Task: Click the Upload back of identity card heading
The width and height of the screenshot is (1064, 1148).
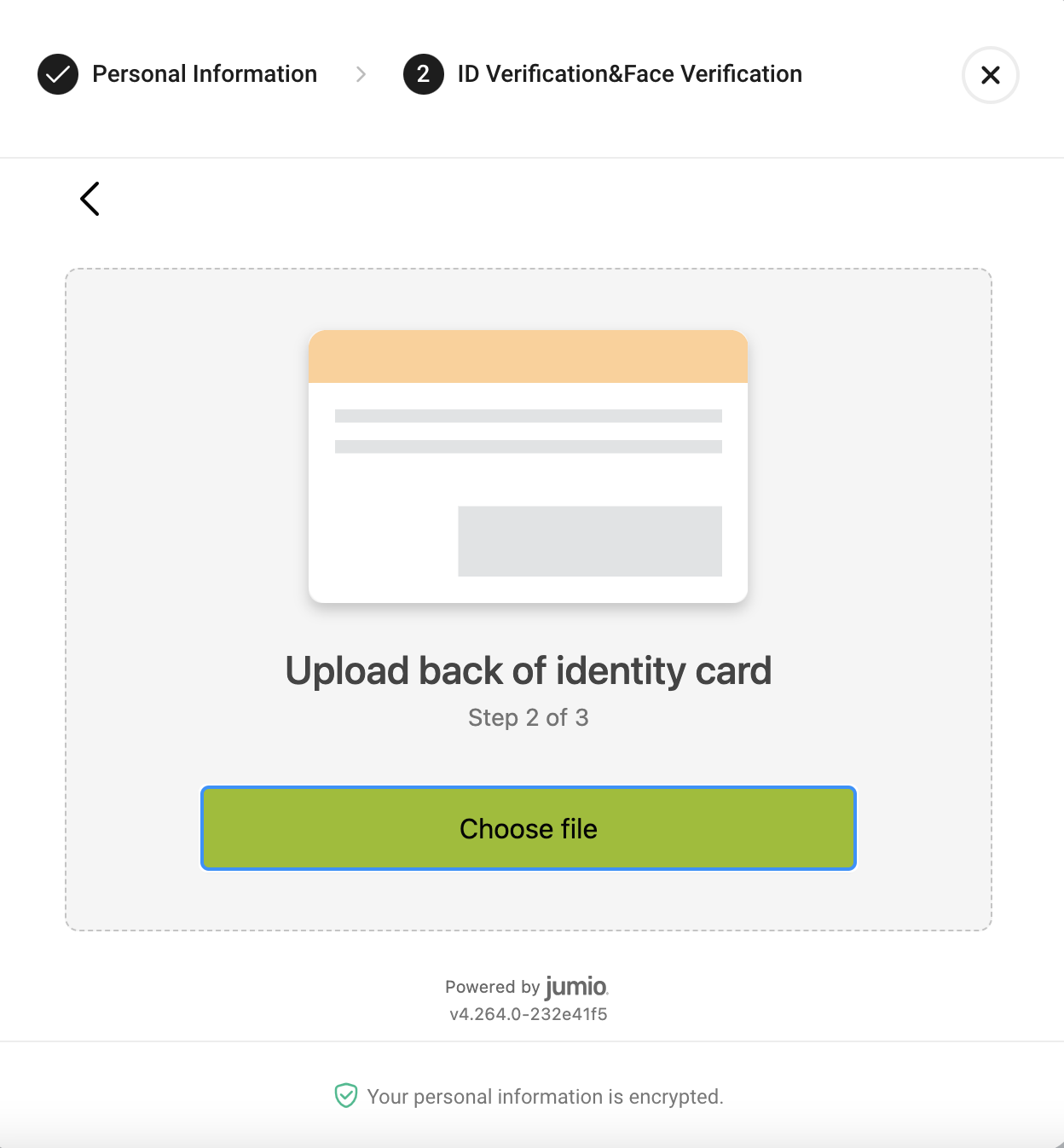Action: pyautogui.click(x=528, y=670)
